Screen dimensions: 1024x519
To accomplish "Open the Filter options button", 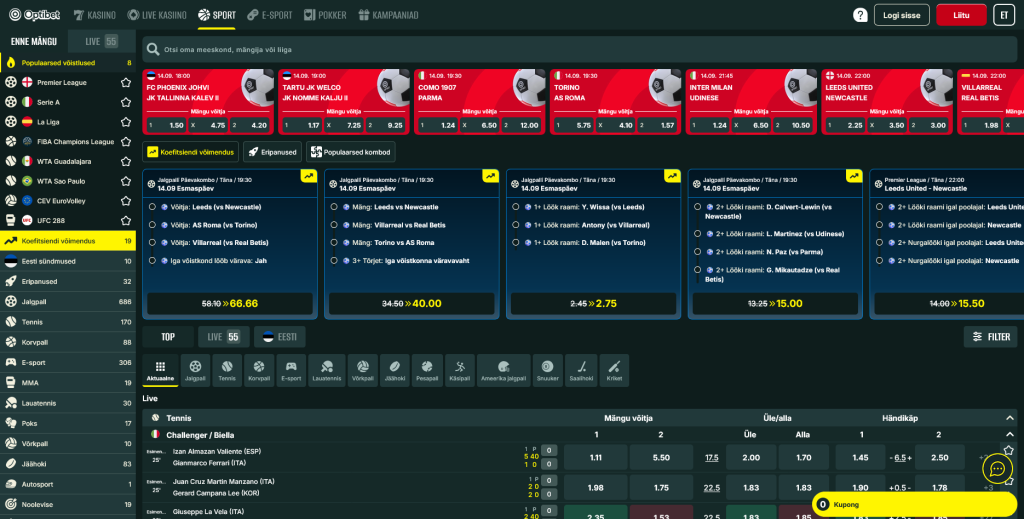I will click(991, 337).
